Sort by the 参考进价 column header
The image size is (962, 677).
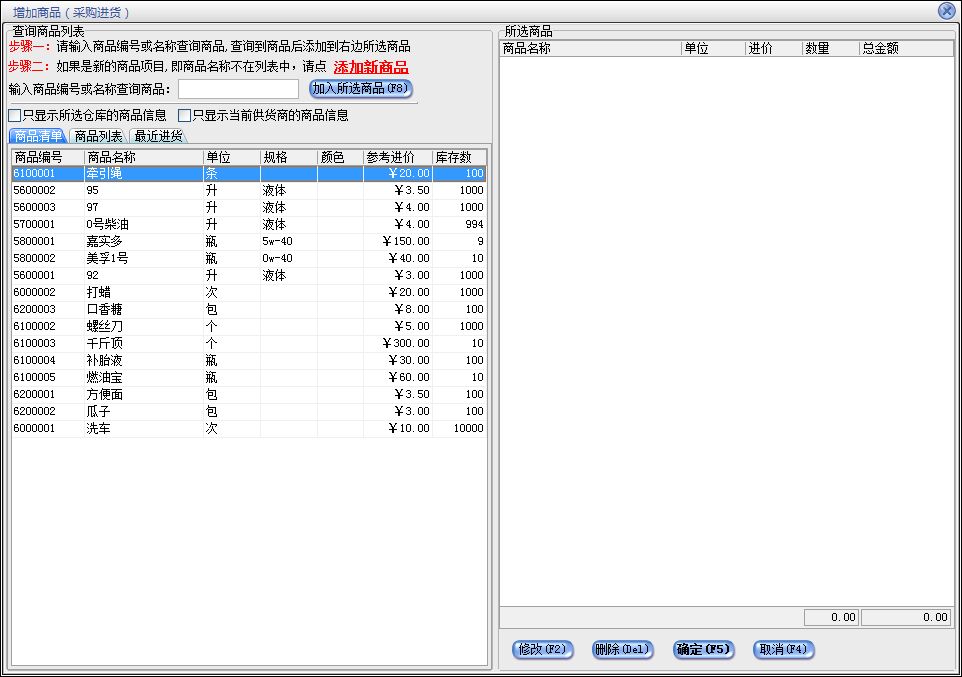click(x=396, y=157)
